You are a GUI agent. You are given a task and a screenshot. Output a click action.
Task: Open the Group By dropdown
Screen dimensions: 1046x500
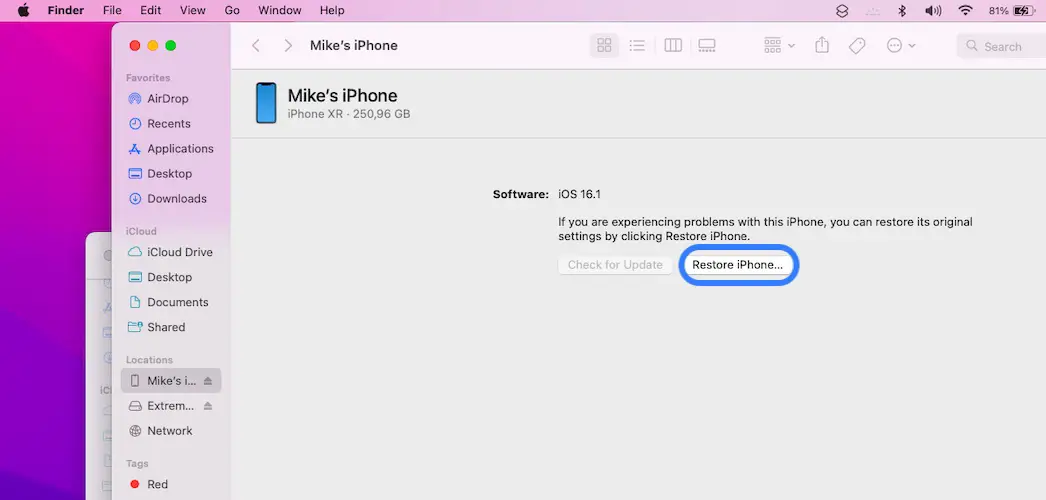(779, 46)
